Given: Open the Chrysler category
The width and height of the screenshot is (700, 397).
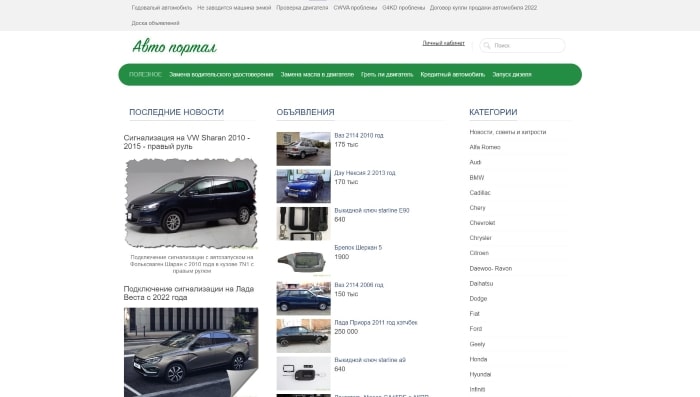Looking at the screenshot, I should click(480, 238).
